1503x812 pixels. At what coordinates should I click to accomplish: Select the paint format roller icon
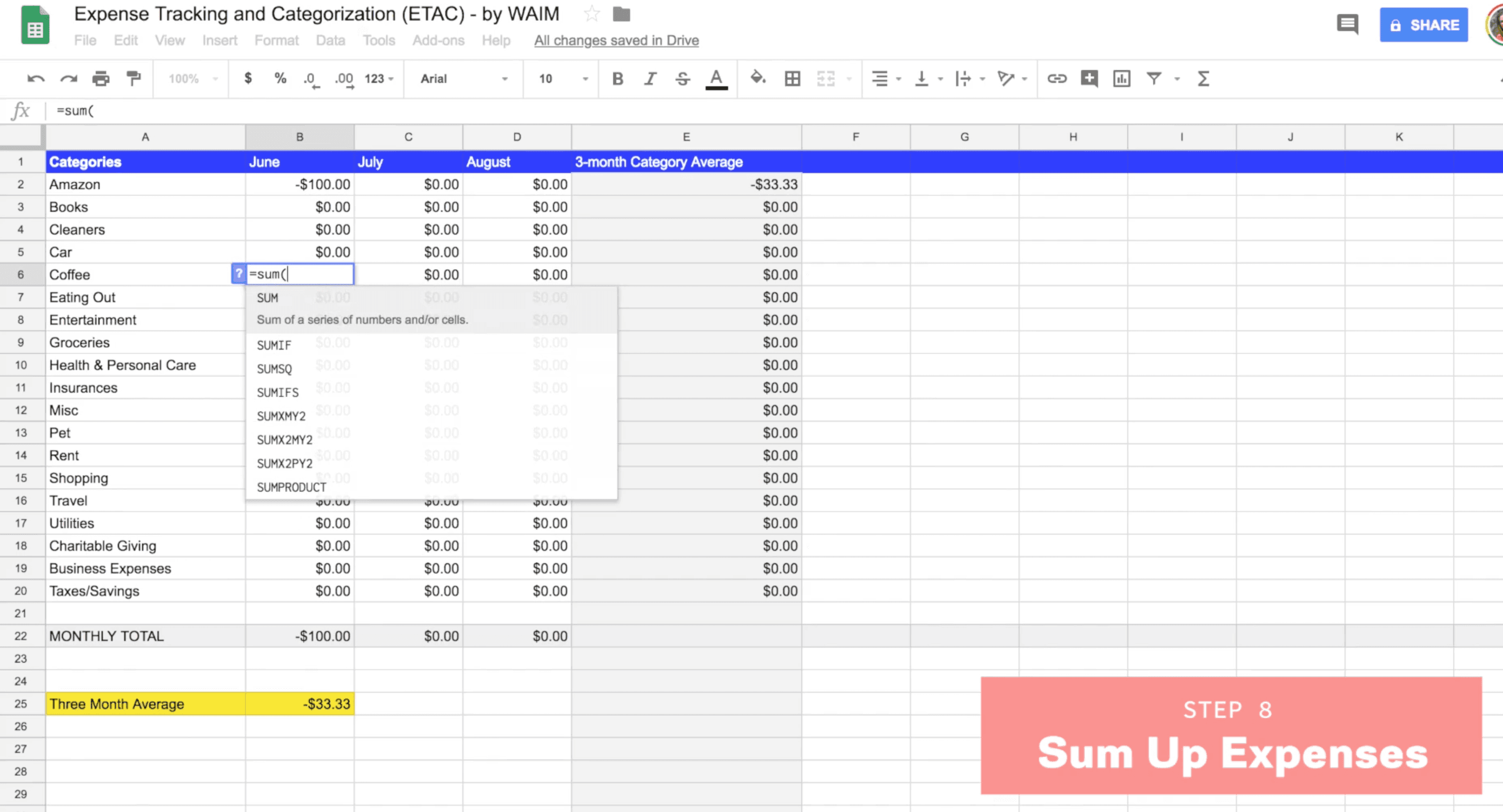(134, 79)
